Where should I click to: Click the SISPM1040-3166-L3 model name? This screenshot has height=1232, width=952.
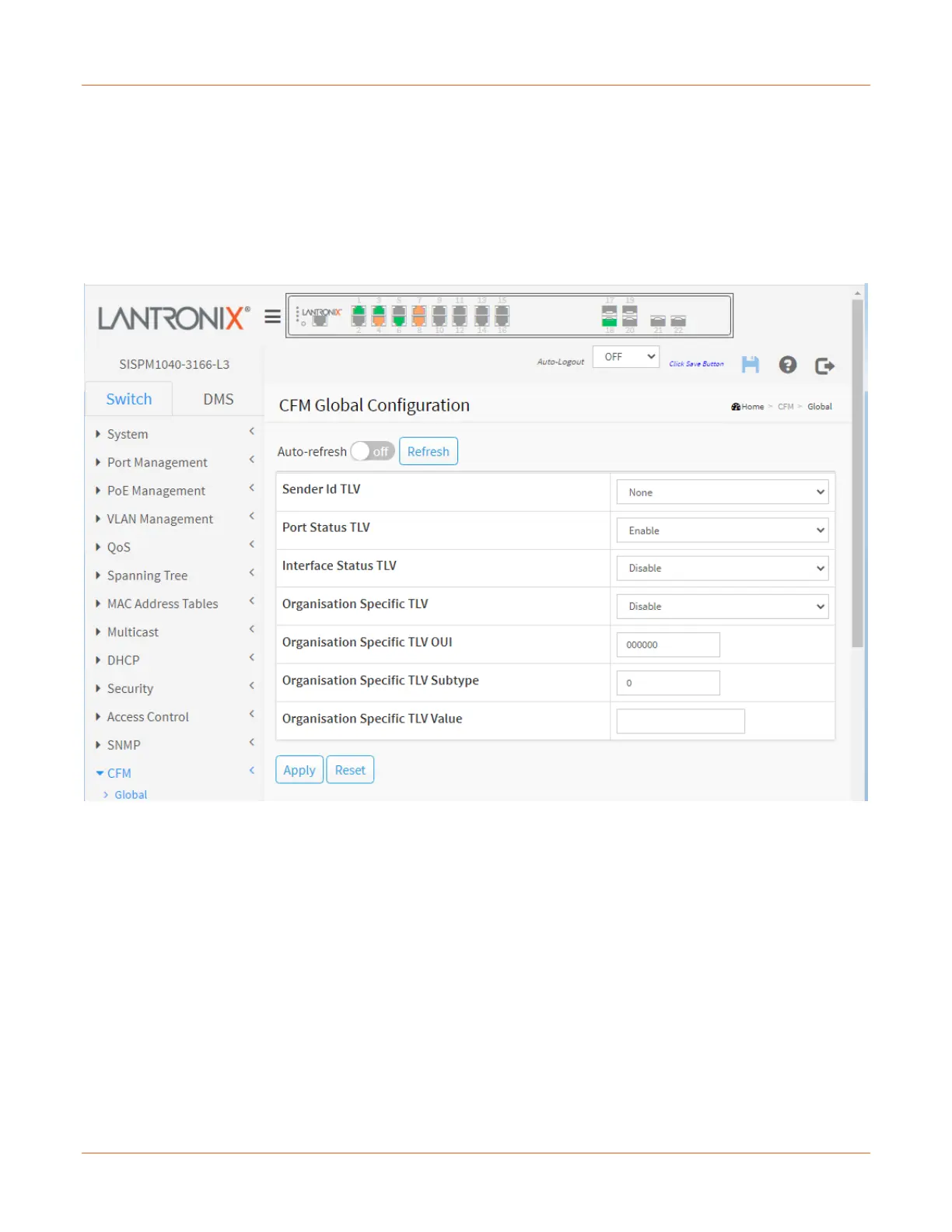coord(174,364)
